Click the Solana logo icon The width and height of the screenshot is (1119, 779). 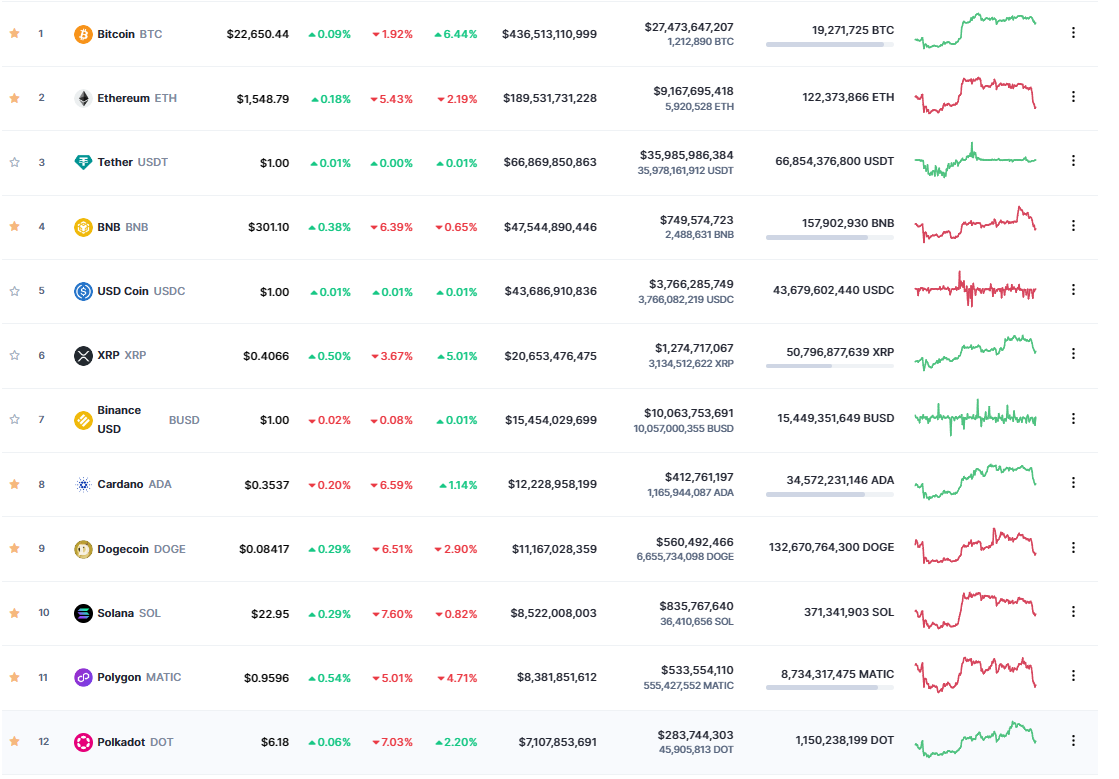pyautogui.click(x=83, y=613)
